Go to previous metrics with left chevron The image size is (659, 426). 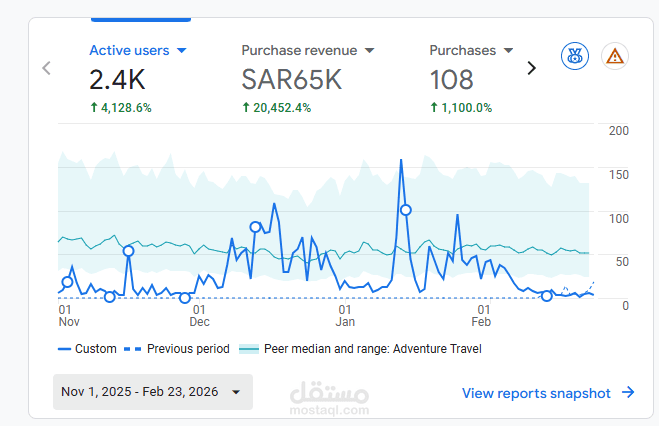(46, 68)
